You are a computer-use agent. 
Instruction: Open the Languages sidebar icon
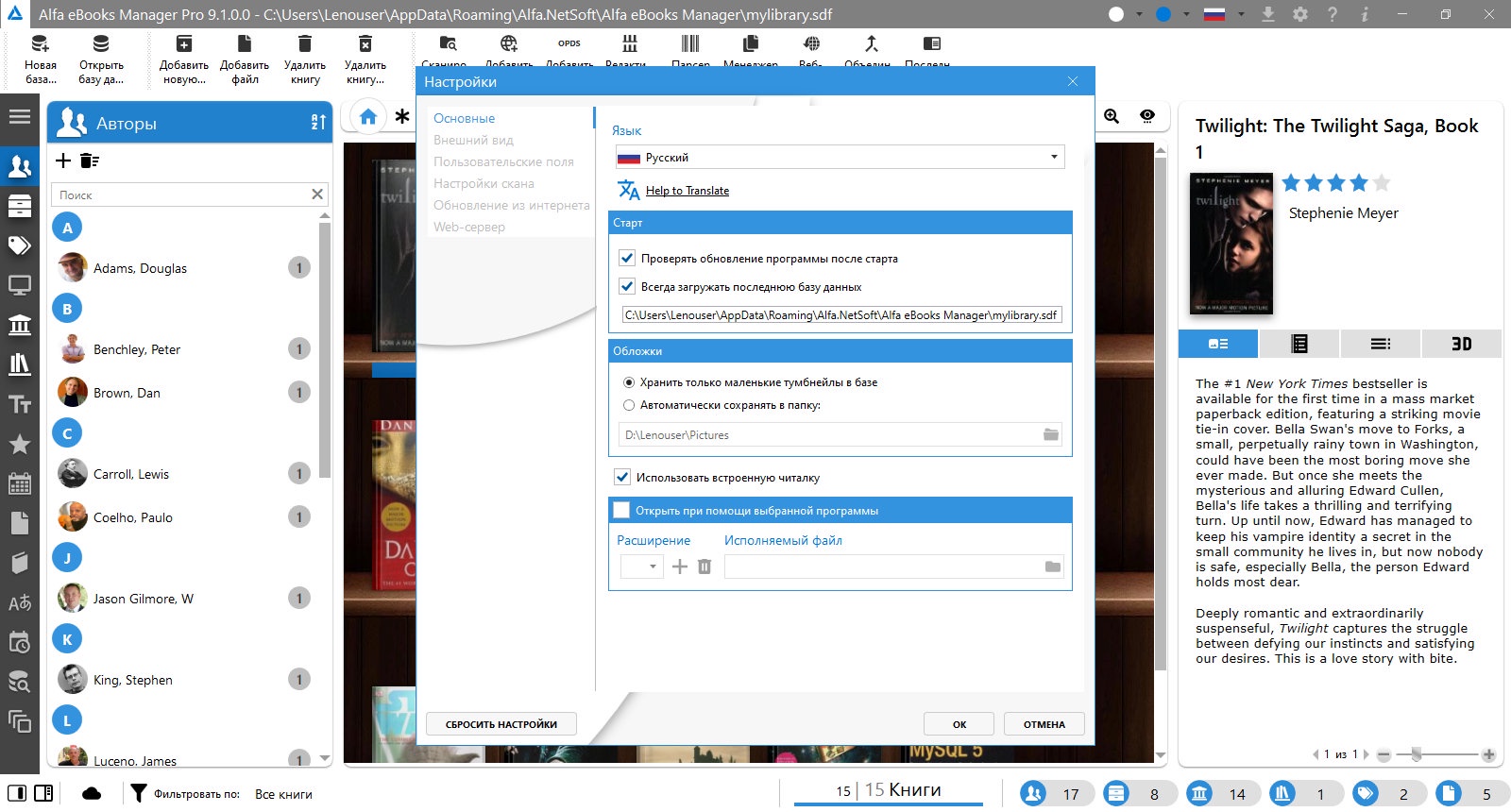pyautogui.click(x=20, y=602)
